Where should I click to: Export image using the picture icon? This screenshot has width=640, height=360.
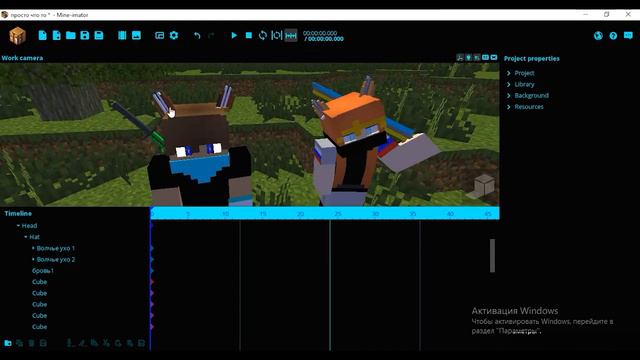pyautogui.click(x=136, y=36)
